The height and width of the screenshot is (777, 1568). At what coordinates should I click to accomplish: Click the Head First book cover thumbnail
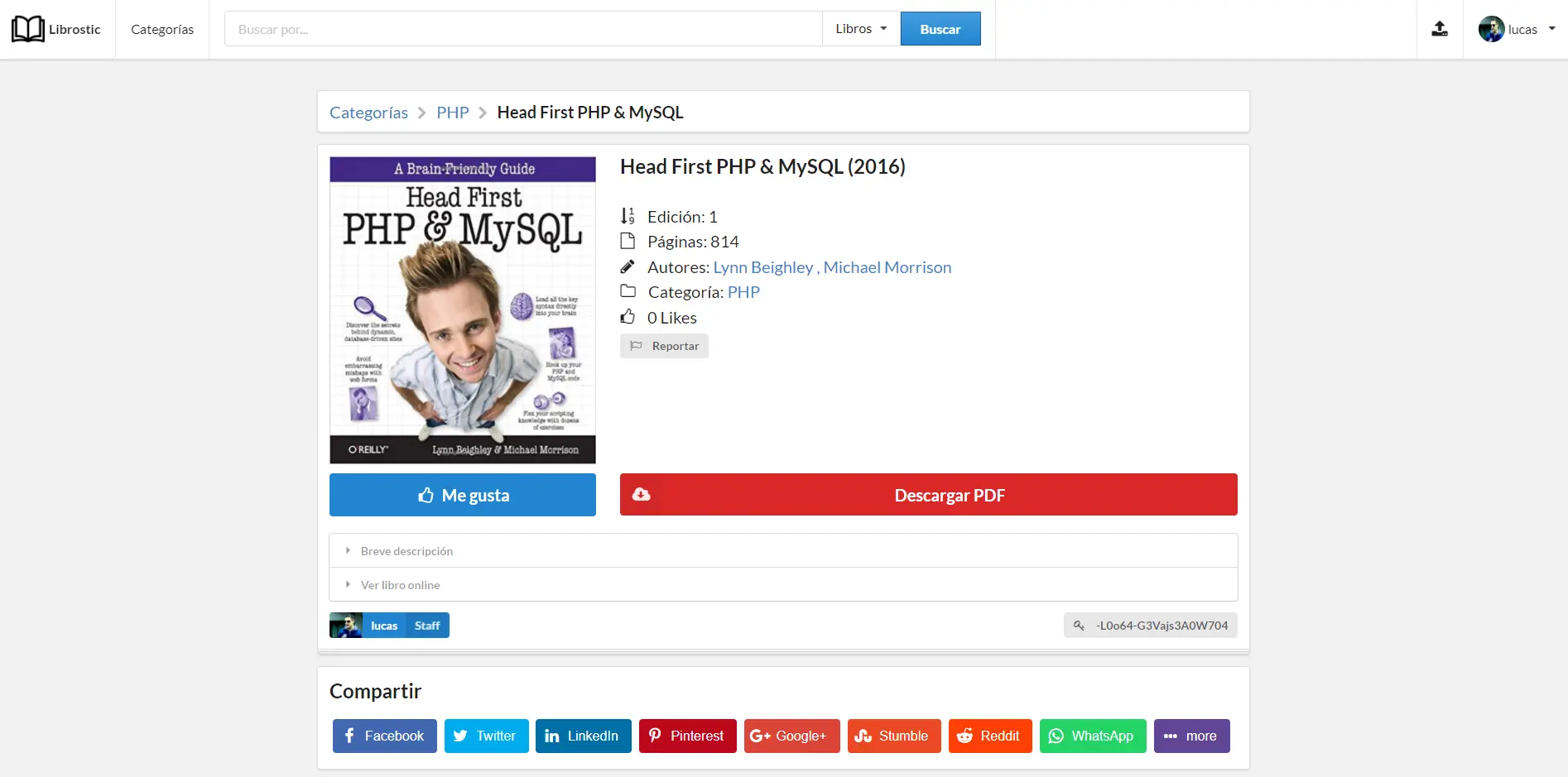click(x=463, y=310)
